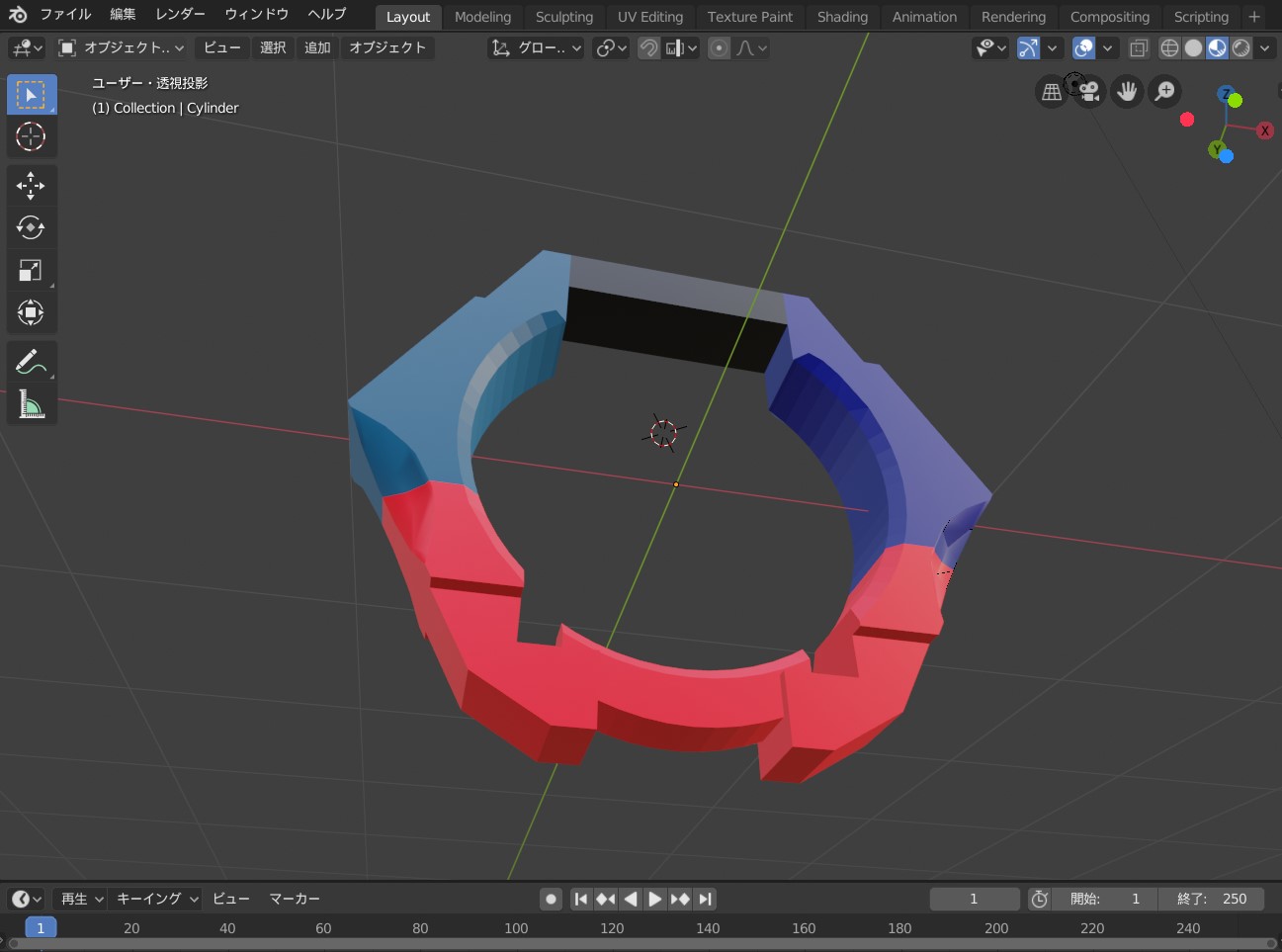Open viewport 追加 menu
1282x952 pixels.
(317, 48)
